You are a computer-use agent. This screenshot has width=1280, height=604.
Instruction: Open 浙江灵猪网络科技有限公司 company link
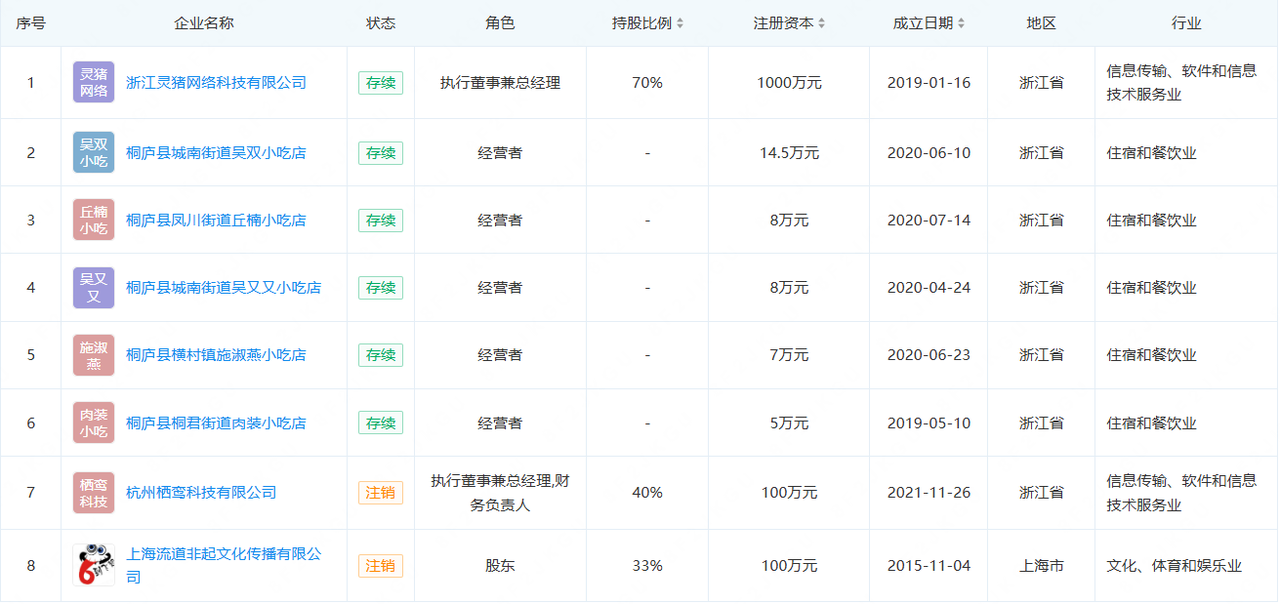click(x=216, y=83)
